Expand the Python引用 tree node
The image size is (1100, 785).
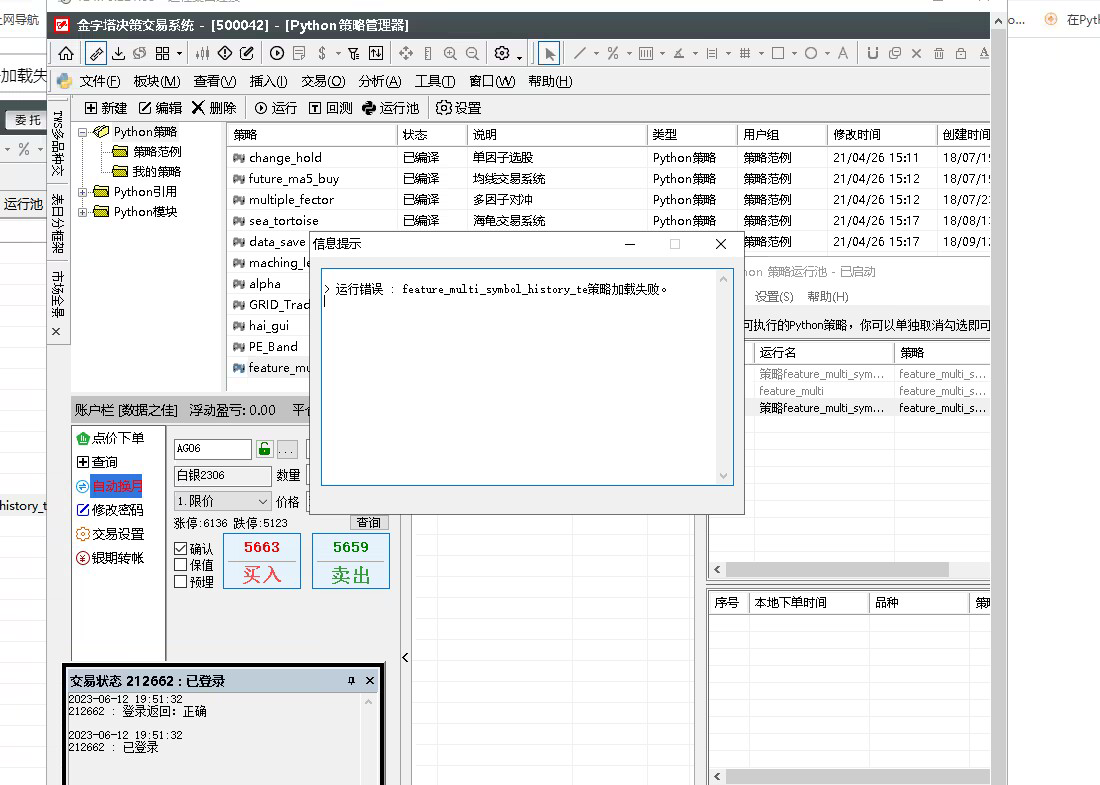point(83,192)
